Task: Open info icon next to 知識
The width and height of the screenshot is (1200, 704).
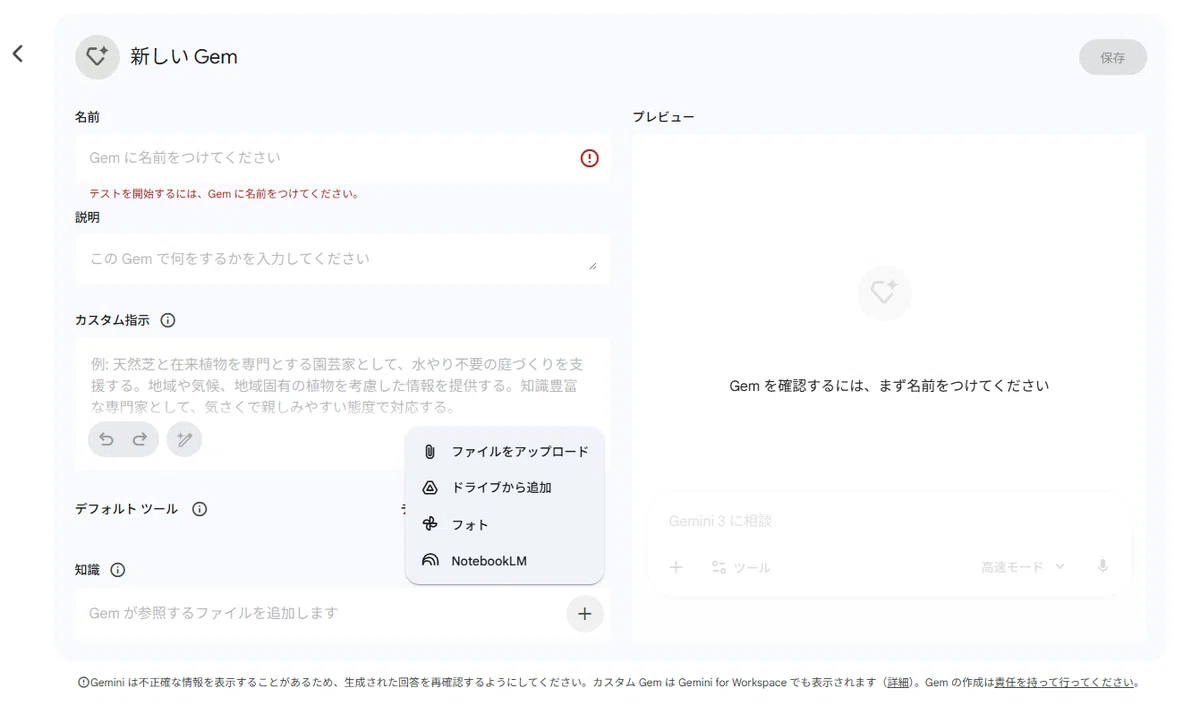Action: [x=118, y=570]
